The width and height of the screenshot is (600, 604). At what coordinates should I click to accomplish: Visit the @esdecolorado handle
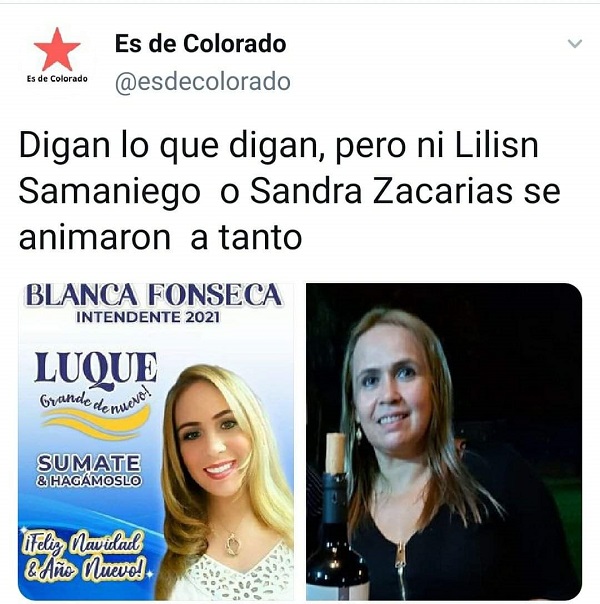point(203,82)
